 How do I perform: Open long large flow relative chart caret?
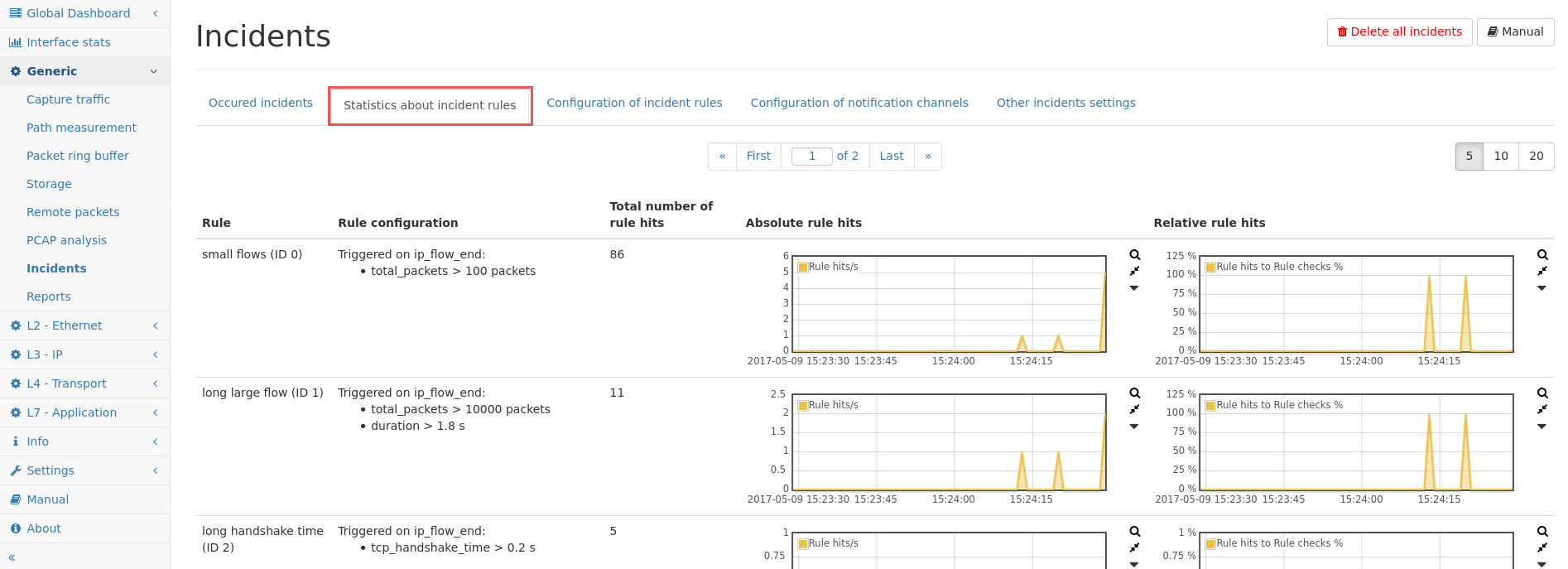(1542, 427)
